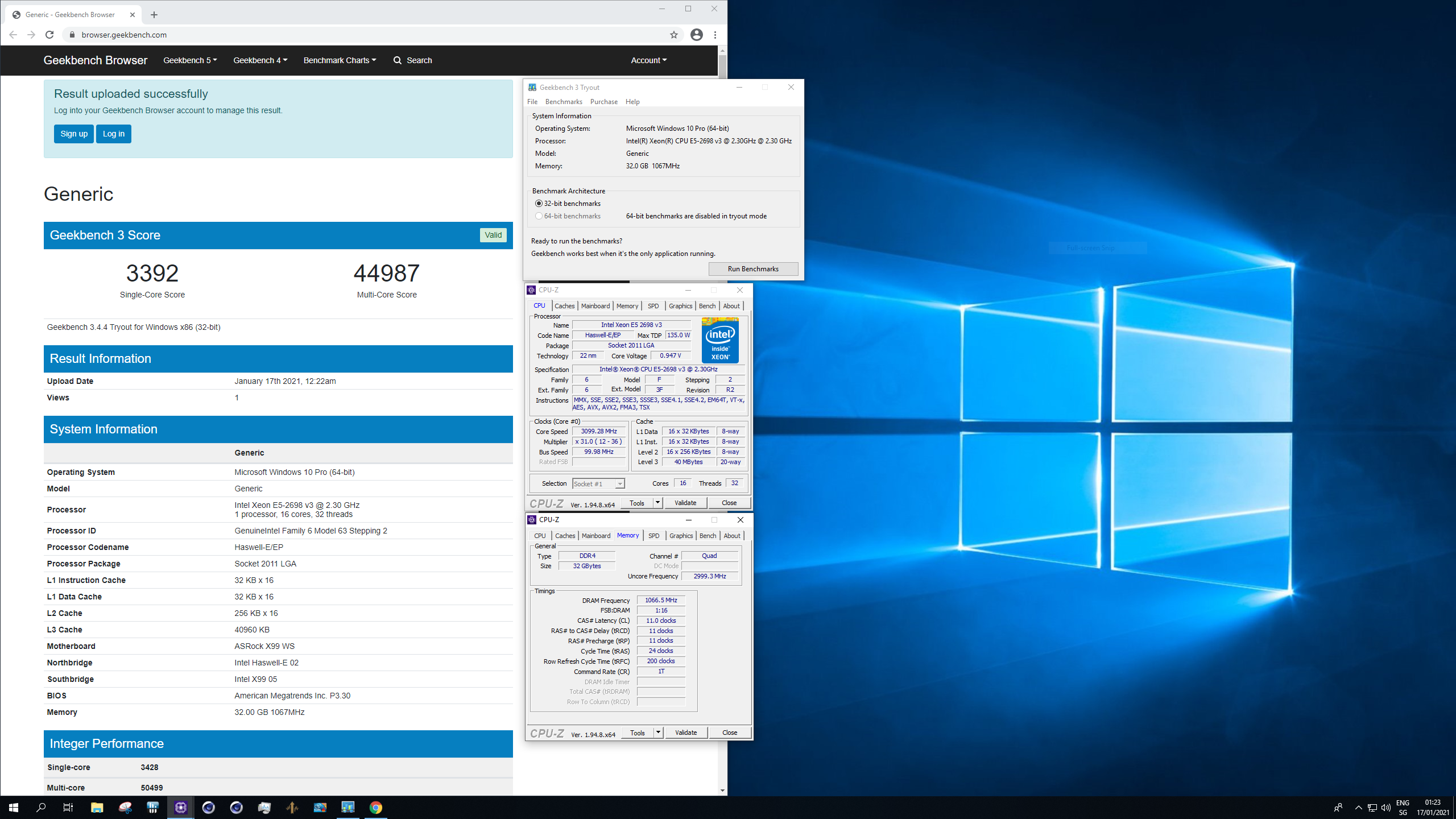Image resolution: width=1456 pixels, height=819 pixels.
Task: Open the Chrome profile avatar icon
Action: pos(696,35)
